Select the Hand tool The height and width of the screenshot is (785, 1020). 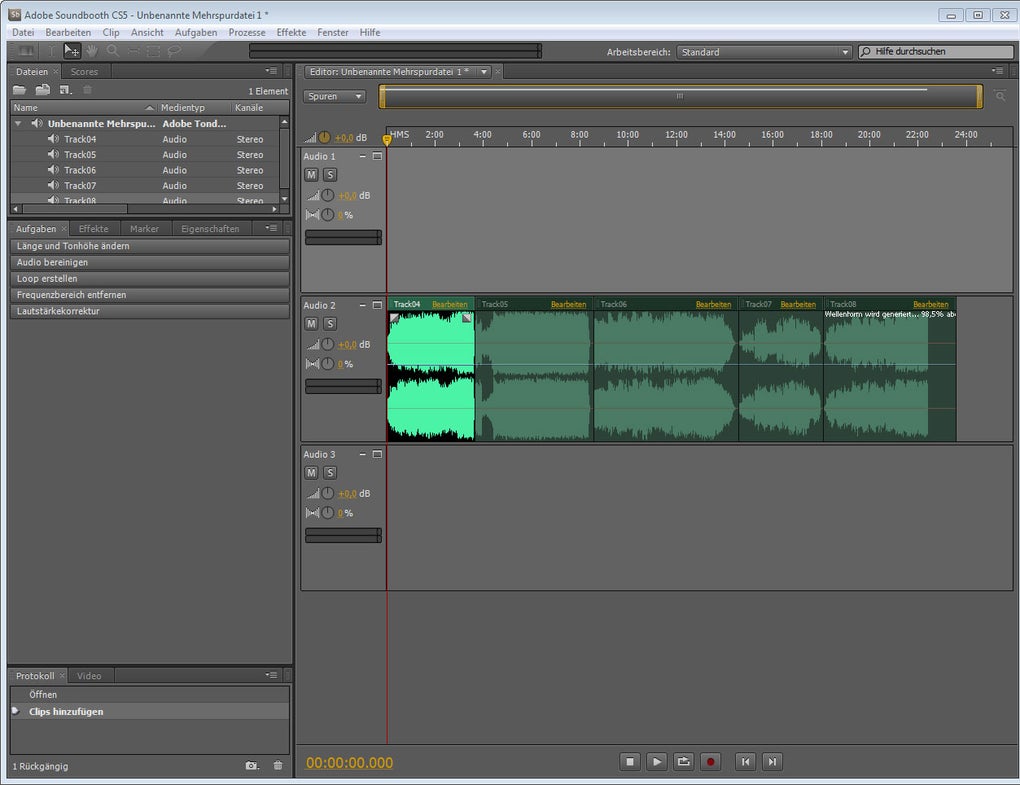92,51
